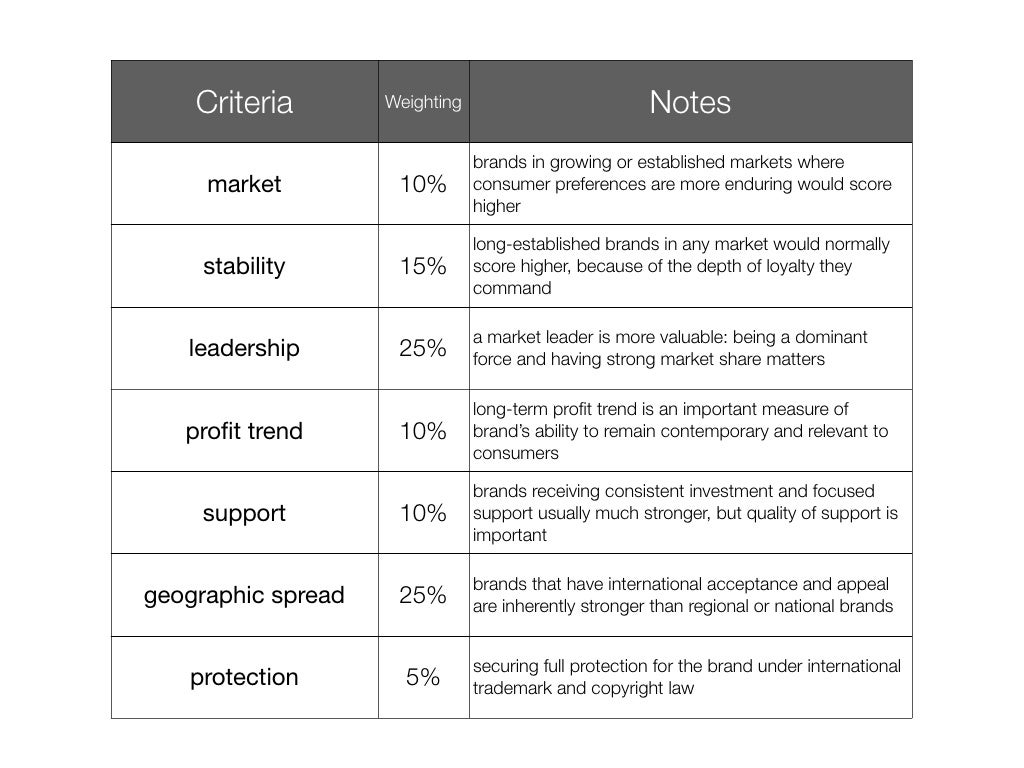Click the note about depth of loyalty
Viewport: 1024px width, 768px height.
pyautogui.click(x=690, y=266)
